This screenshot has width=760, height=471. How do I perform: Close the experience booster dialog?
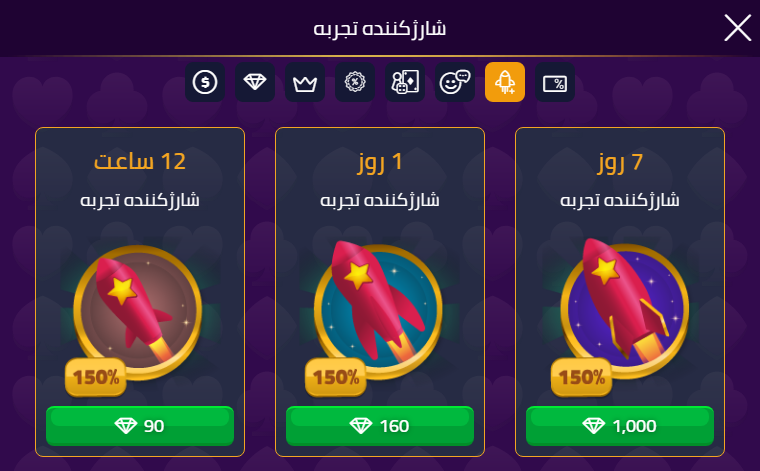(737, 28)
